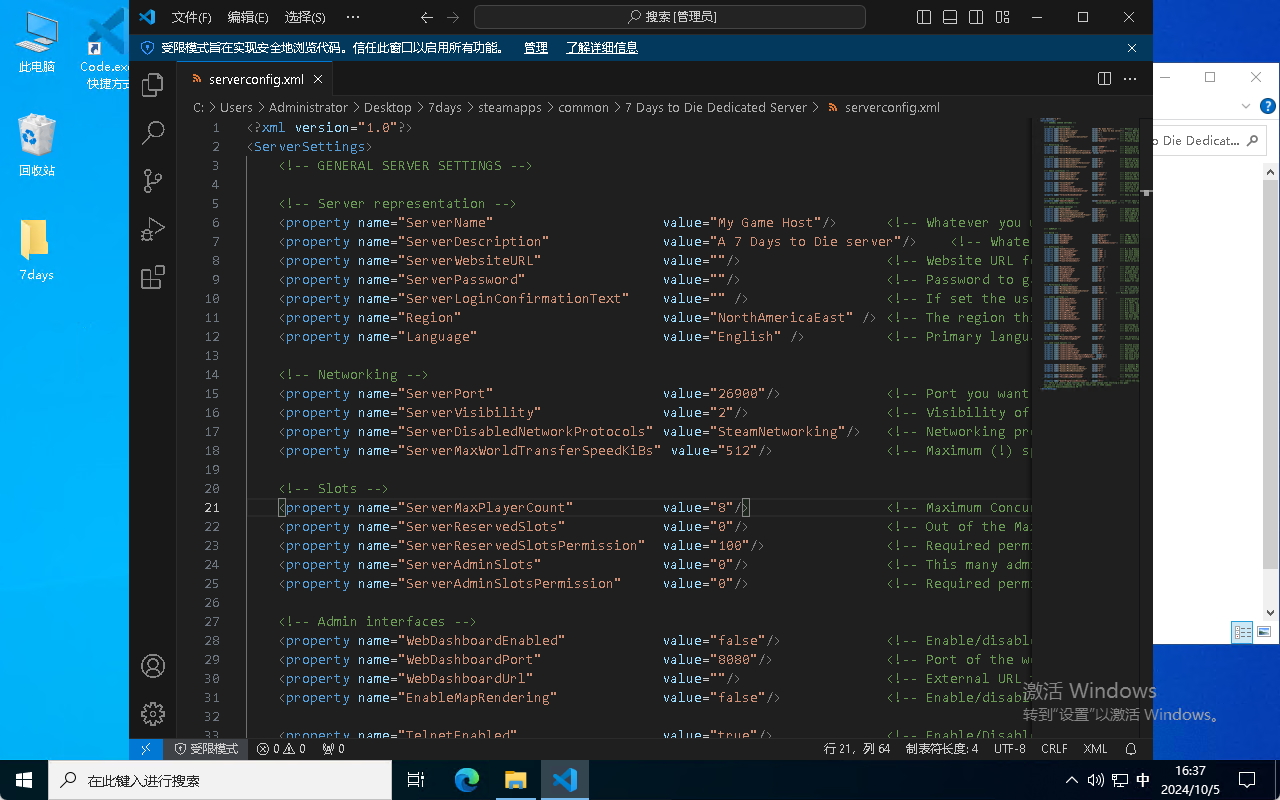Open the Run and Debug view

click(153, 229)
